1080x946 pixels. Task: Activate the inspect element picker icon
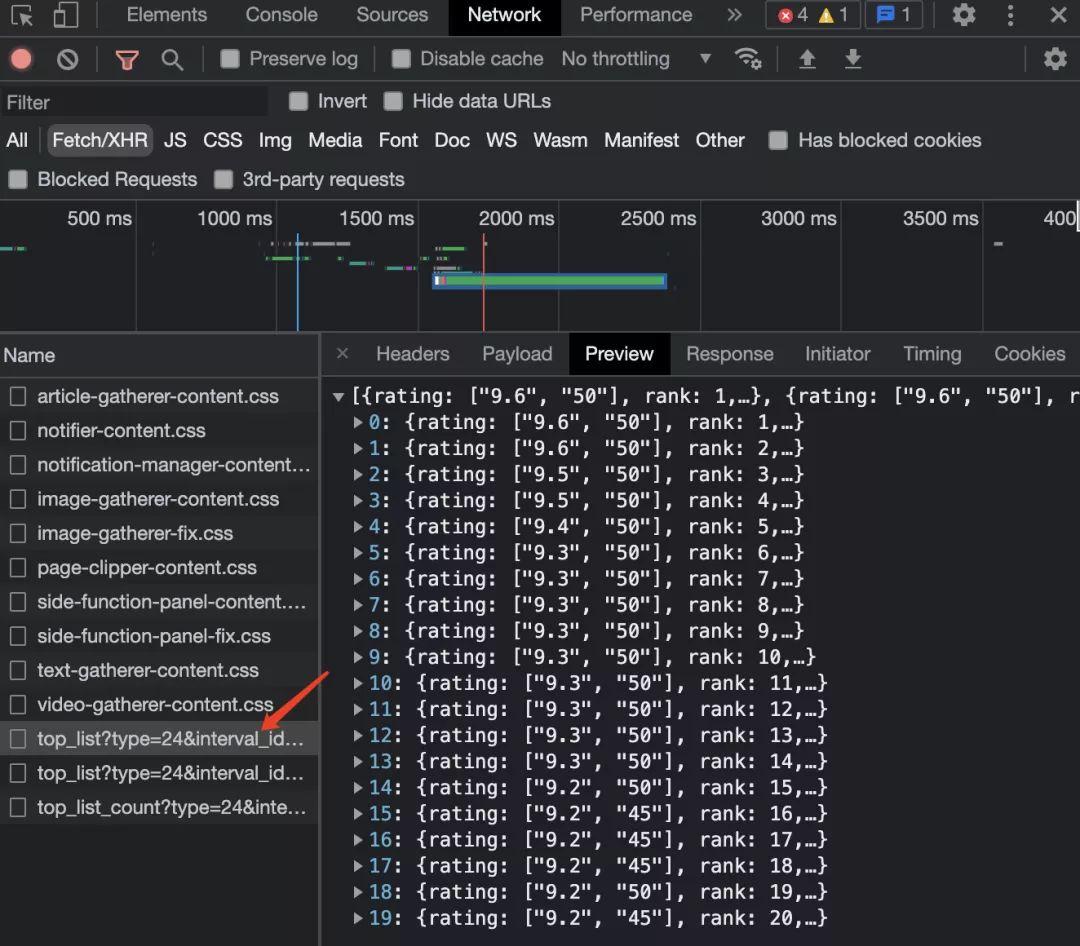[x=22, y=15]
